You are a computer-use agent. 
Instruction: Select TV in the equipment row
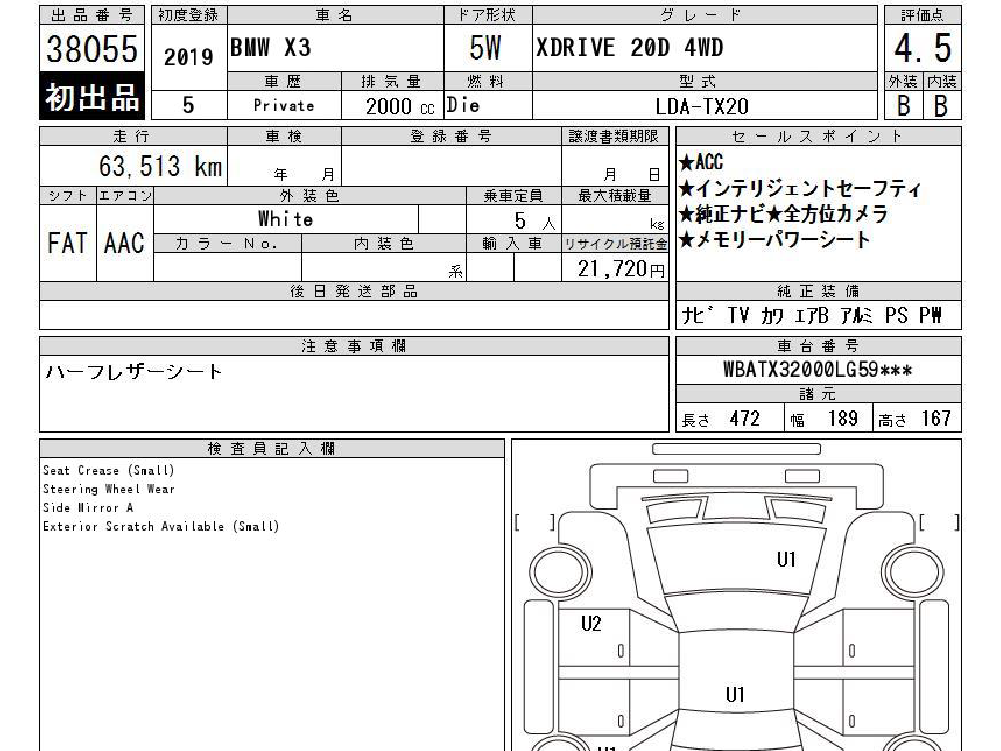click(738, 315)
